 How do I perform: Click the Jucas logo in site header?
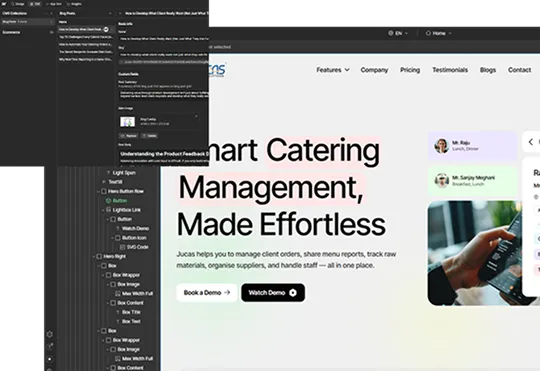(218, 70)
